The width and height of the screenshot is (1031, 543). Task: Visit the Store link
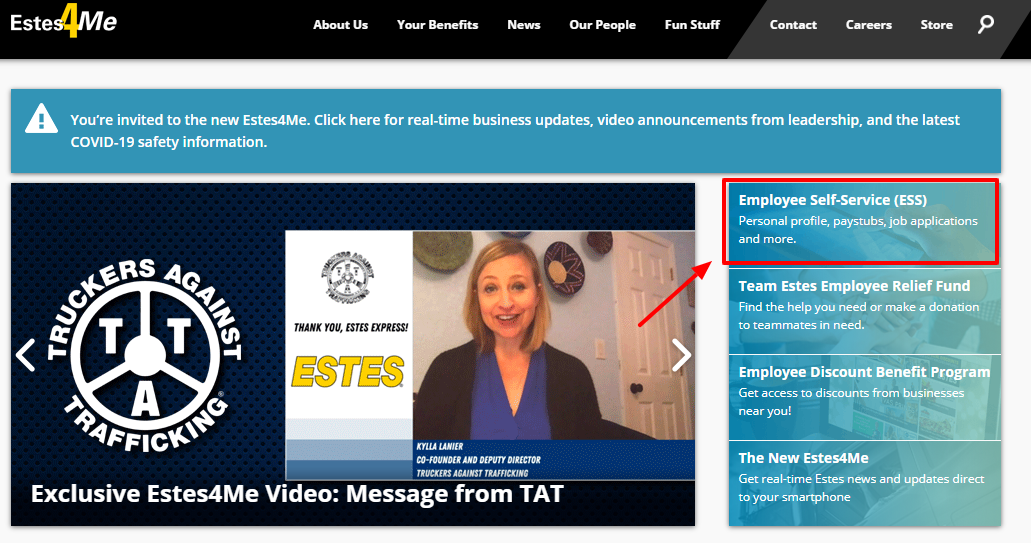[x=936, y=25]
